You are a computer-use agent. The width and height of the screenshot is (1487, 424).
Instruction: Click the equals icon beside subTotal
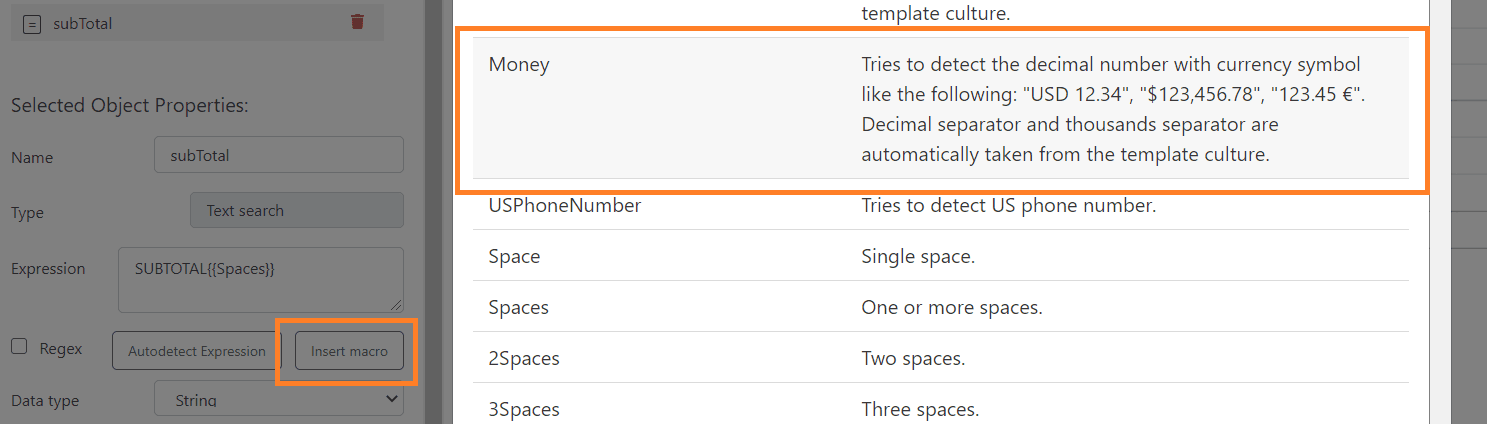(x=31, y=23)
